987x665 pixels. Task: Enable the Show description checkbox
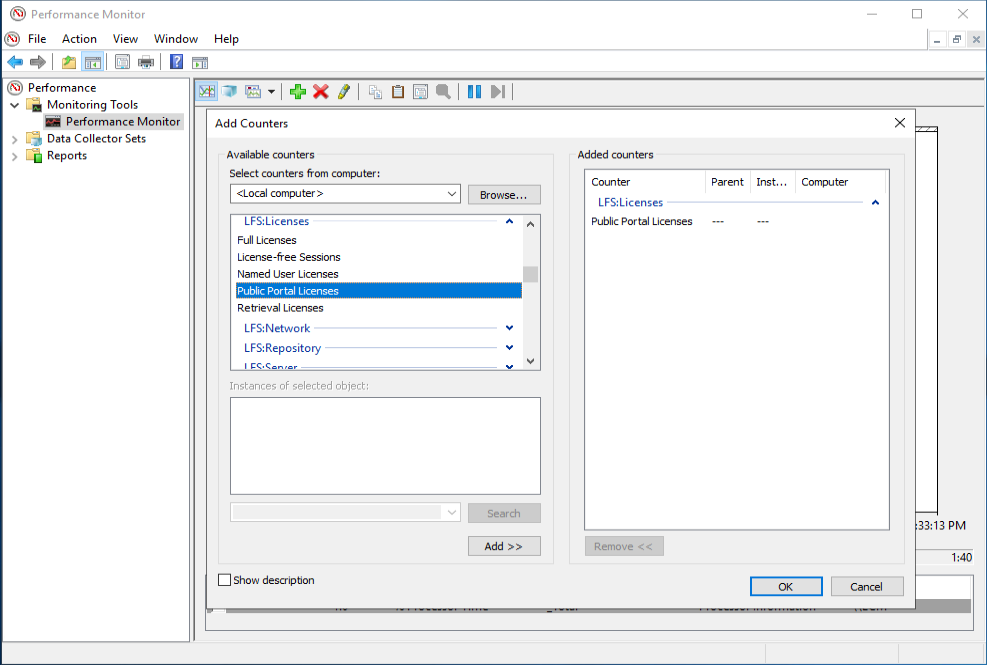point(225,580)
